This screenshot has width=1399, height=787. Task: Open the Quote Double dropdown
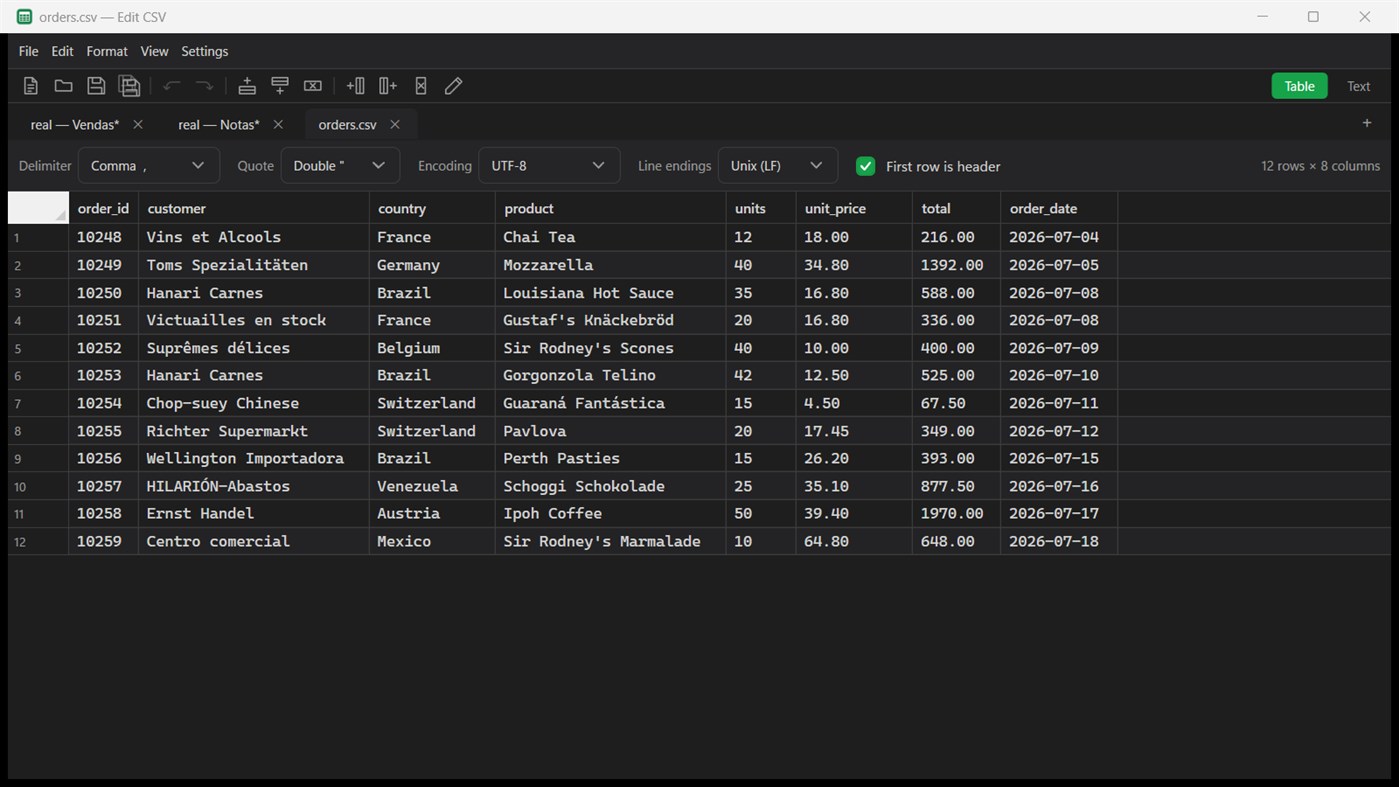(340, 166)
